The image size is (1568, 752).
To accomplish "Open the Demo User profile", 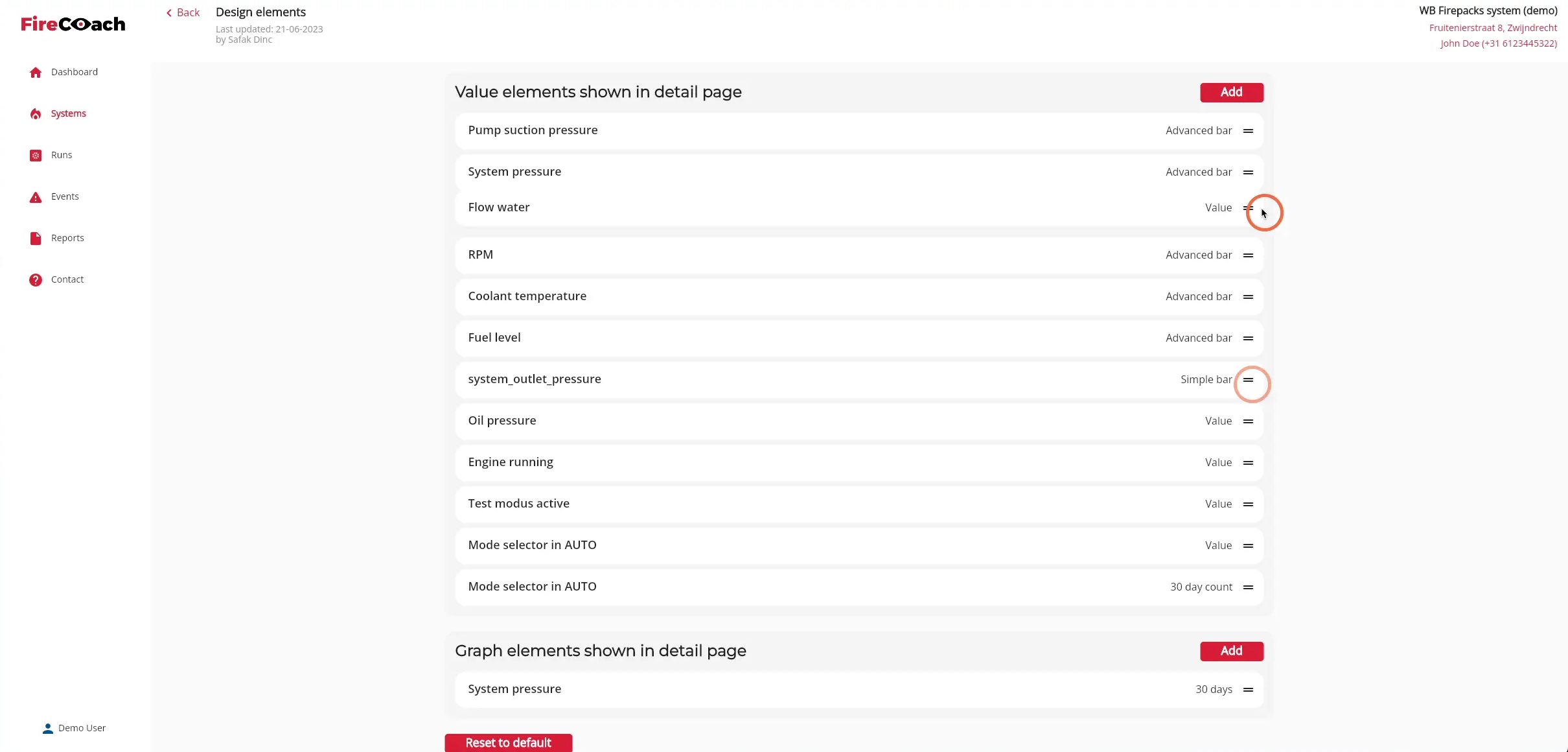I will pyautogui.click(x=74, y=728).
